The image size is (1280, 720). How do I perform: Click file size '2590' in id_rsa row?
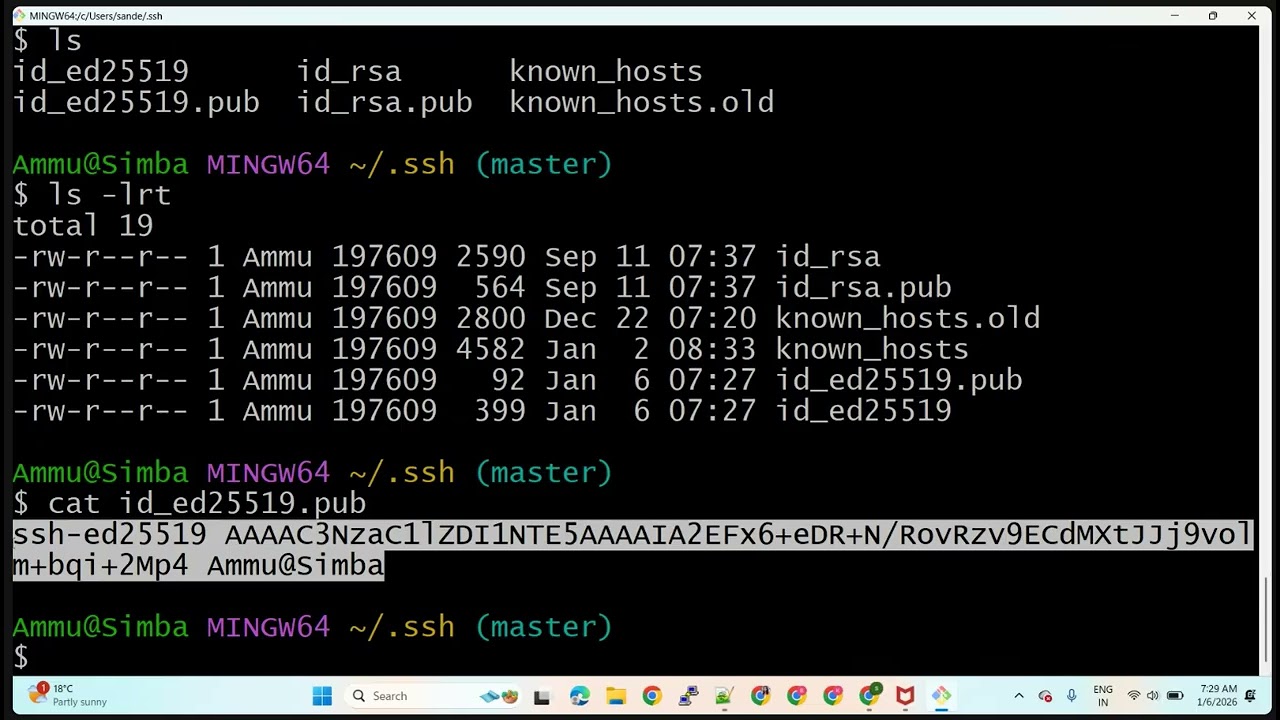pyautogui.click(x=490, y=257)
